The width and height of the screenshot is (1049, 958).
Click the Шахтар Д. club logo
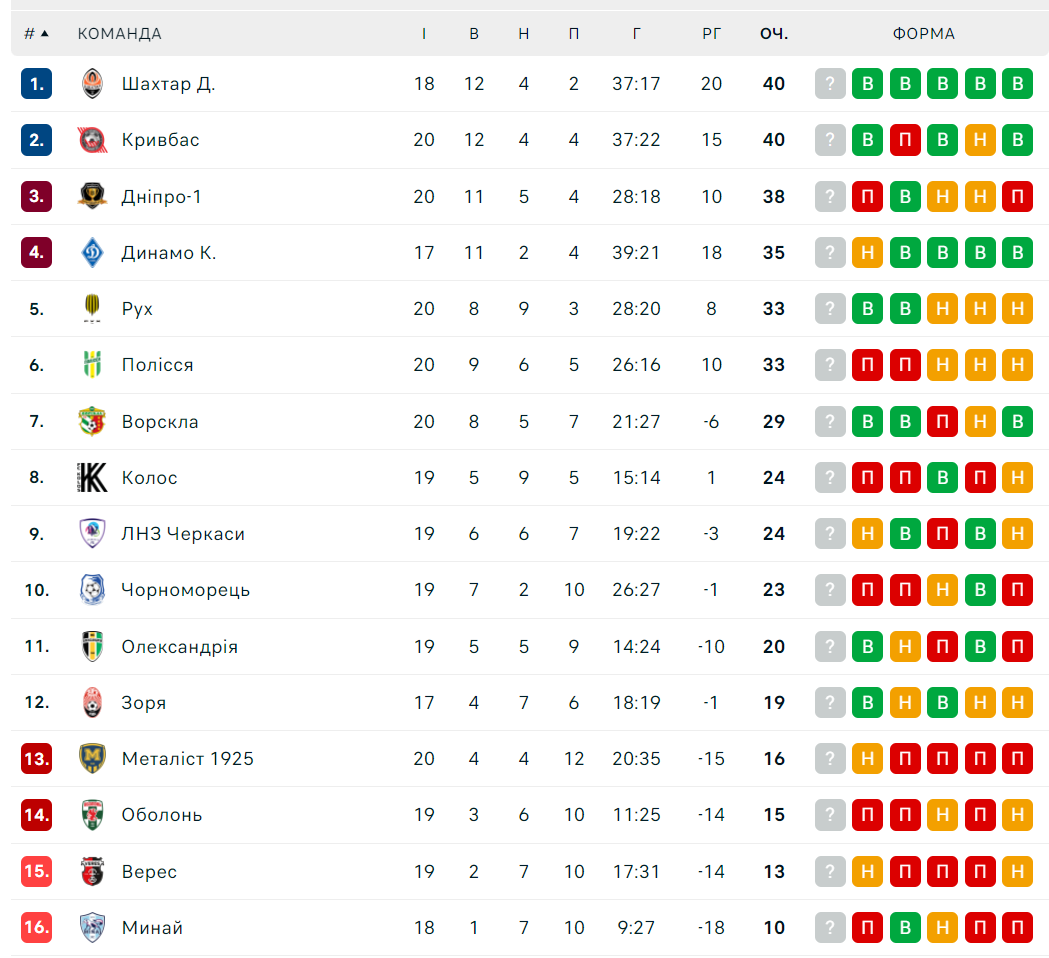click(x=92, y=84)
